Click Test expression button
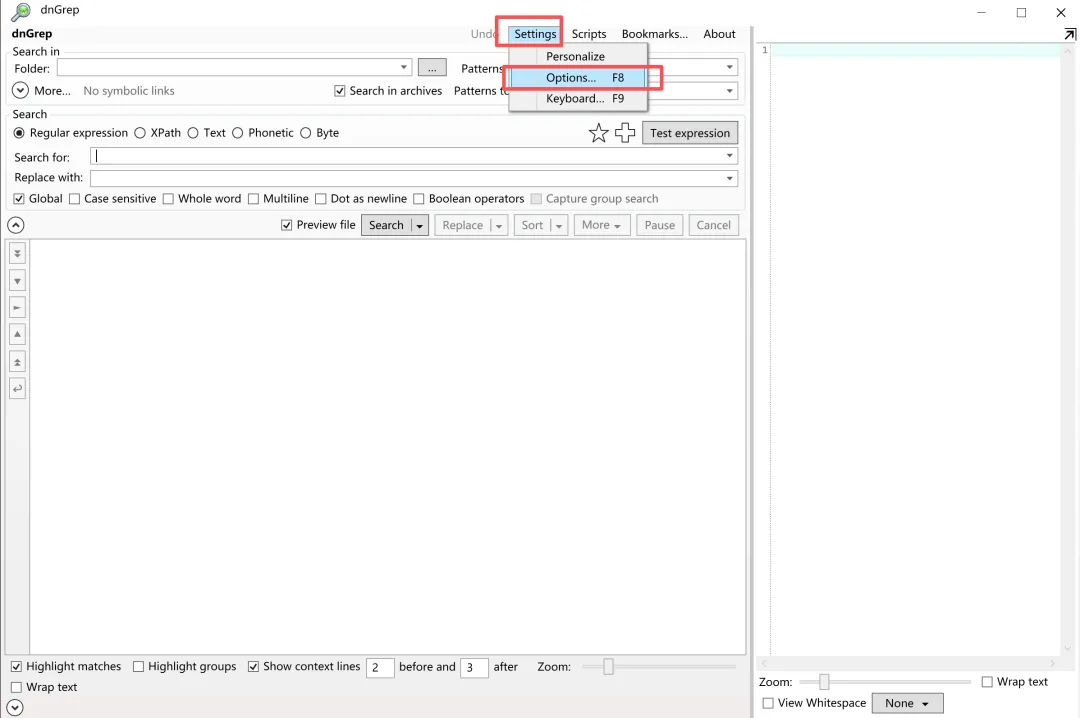 click(x=689, y=133)
